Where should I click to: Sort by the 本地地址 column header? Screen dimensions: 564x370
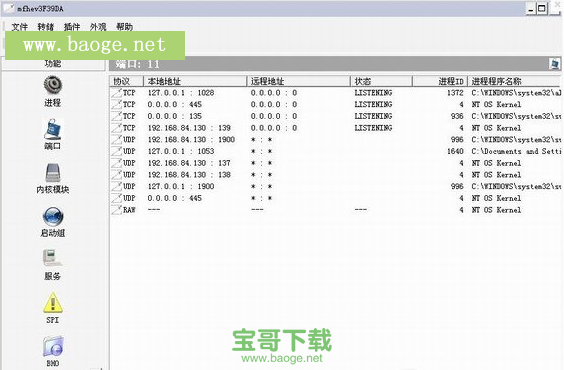(195, 81)
